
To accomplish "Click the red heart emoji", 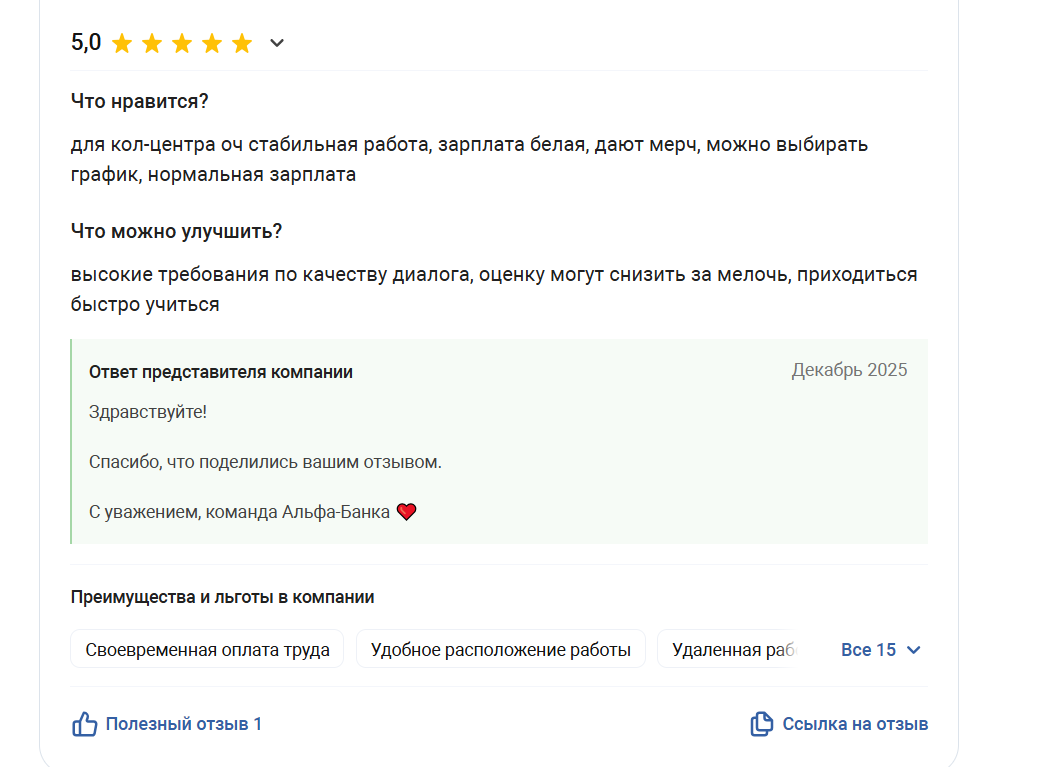I will pos(406,512).
